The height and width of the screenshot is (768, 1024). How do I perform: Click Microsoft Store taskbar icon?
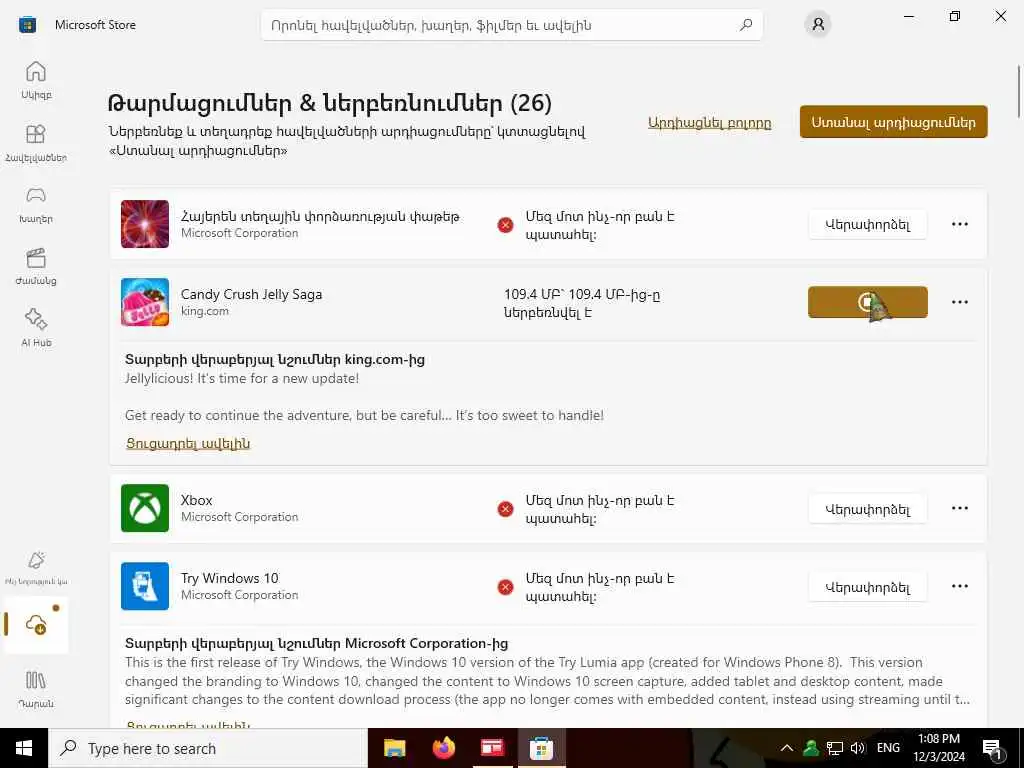point(541,748)
